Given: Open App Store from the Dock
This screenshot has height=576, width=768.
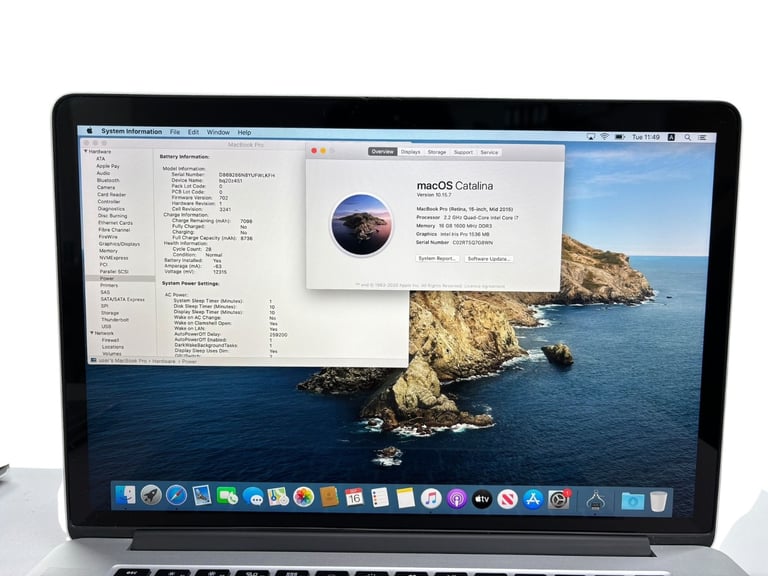Looking at the screenshot, I should coord(533,500).
